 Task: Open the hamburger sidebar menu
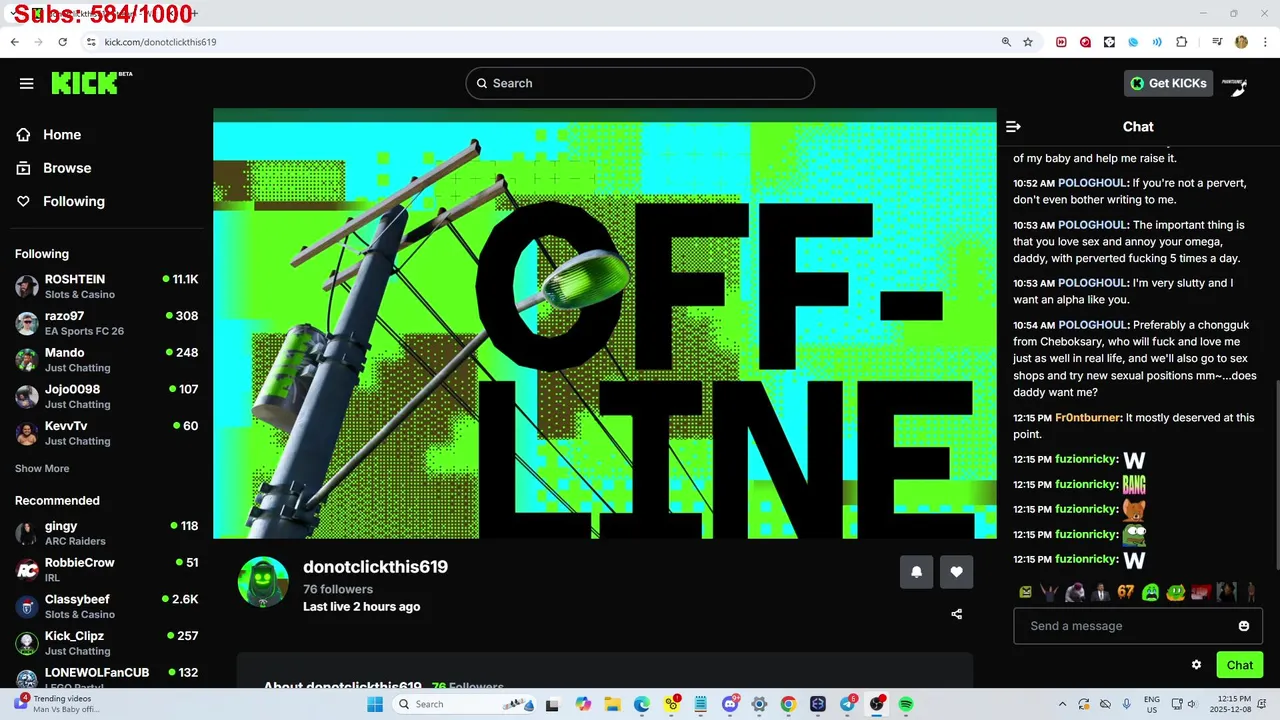click(x=27, y=83)
